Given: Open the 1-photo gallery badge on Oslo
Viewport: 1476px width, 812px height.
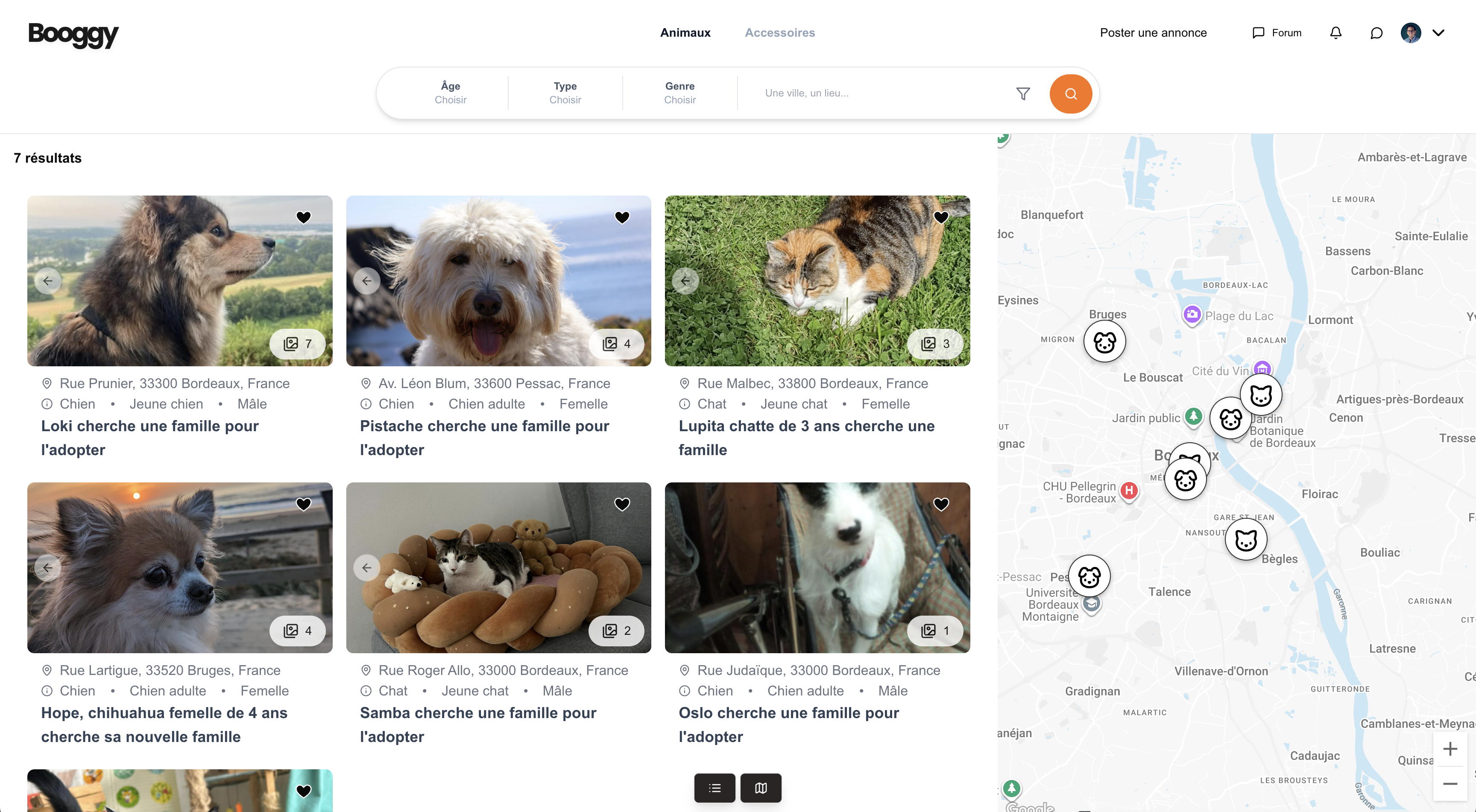Looking at the screenshot, I should point(935,631).
